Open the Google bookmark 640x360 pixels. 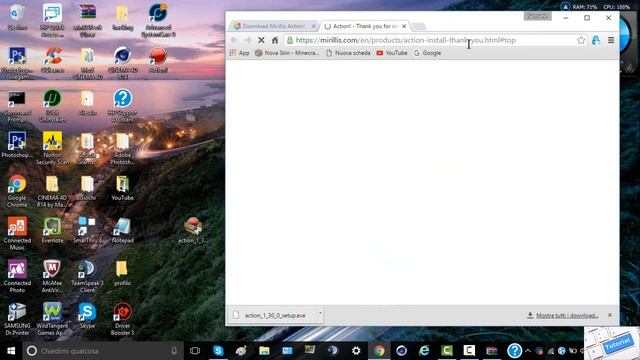427,53
